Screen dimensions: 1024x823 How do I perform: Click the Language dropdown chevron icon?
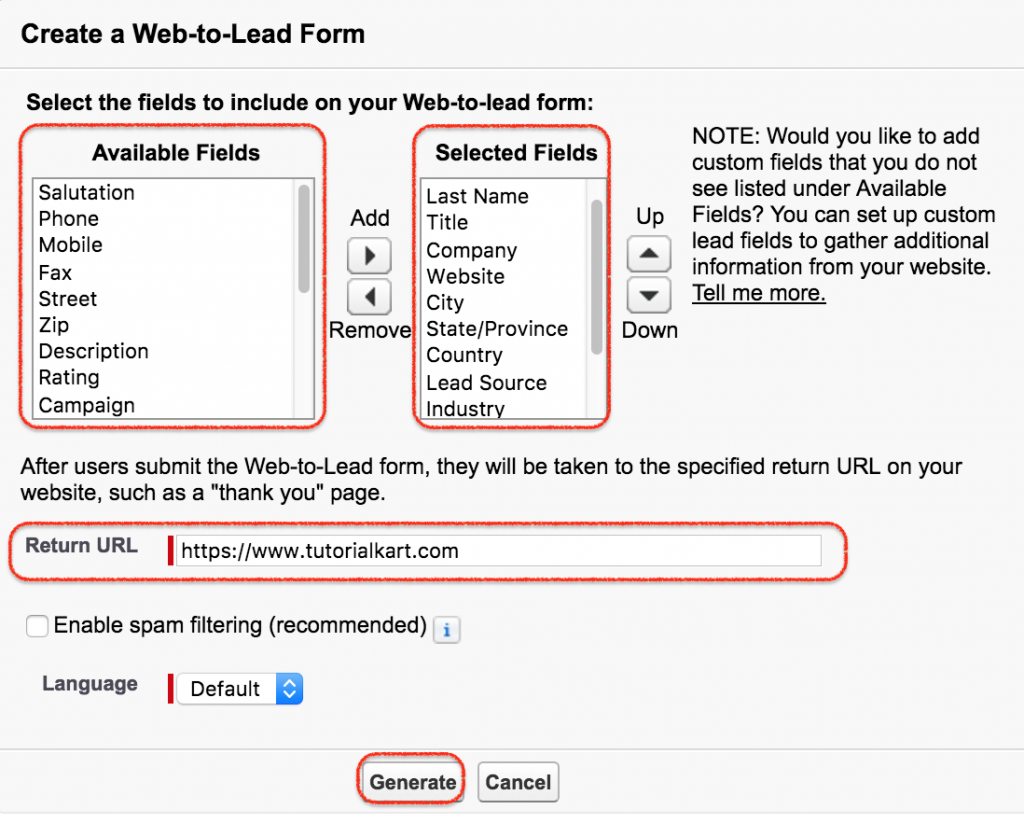pyautogui.click(x=288, y=688)
